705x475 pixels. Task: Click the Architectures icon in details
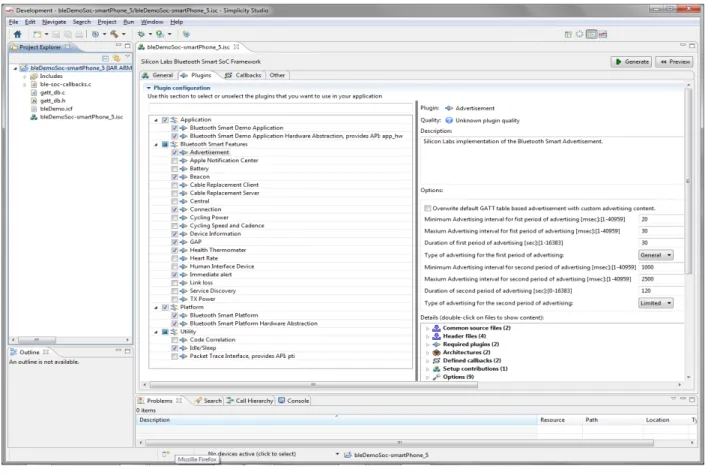click(436, 353)
